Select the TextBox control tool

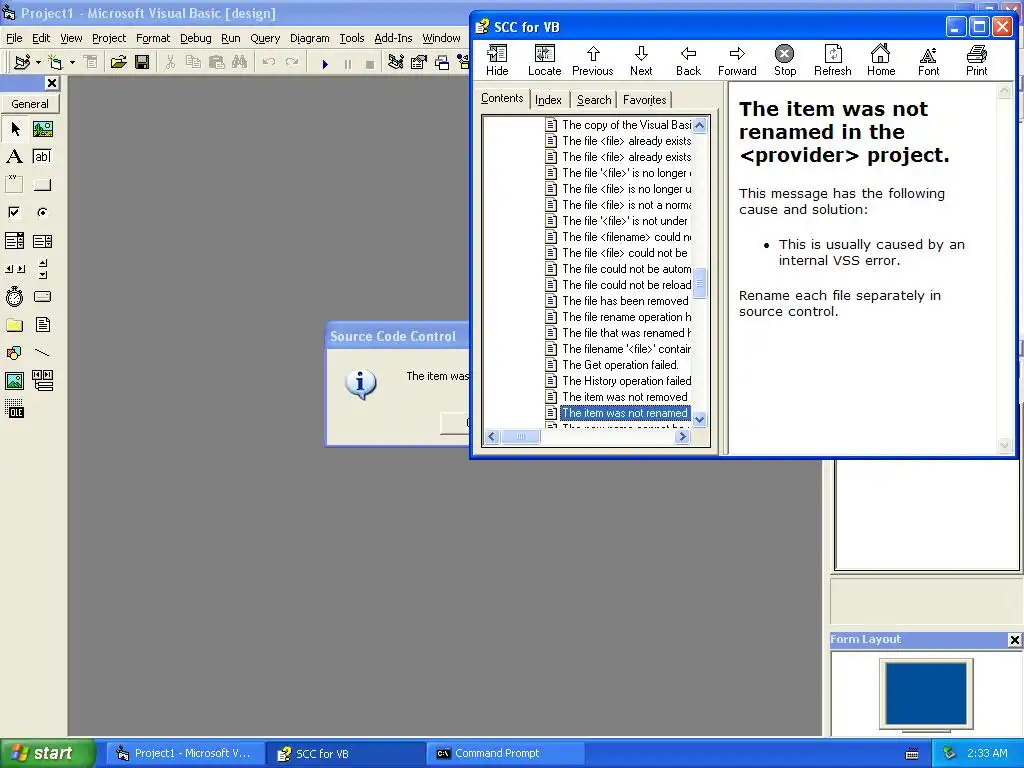tap(42, 157)
